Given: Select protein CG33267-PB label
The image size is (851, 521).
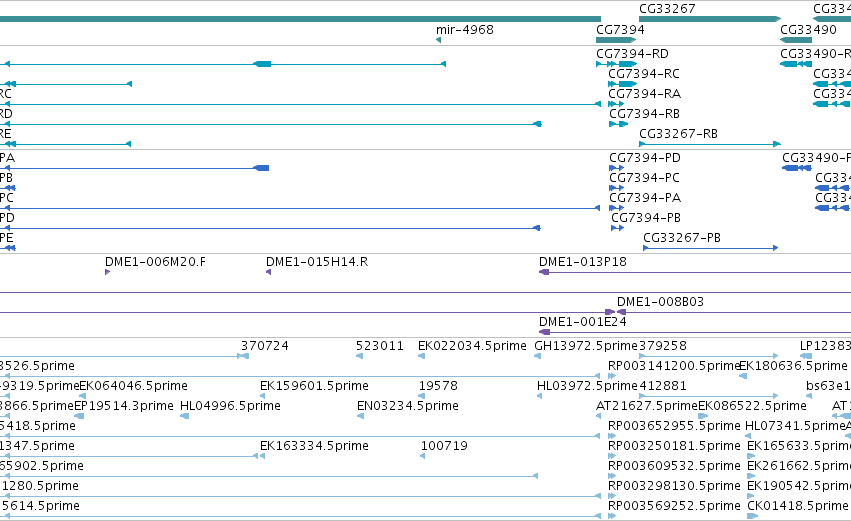Looking at the screenshot, I should click(682, 238).
